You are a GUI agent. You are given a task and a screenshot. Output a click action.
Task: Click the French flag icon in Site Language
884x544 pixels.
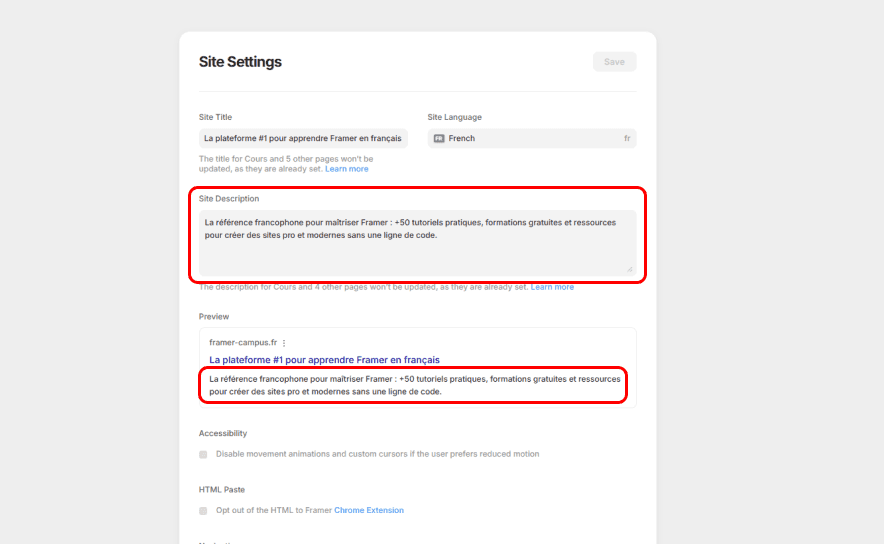point(439,139)
